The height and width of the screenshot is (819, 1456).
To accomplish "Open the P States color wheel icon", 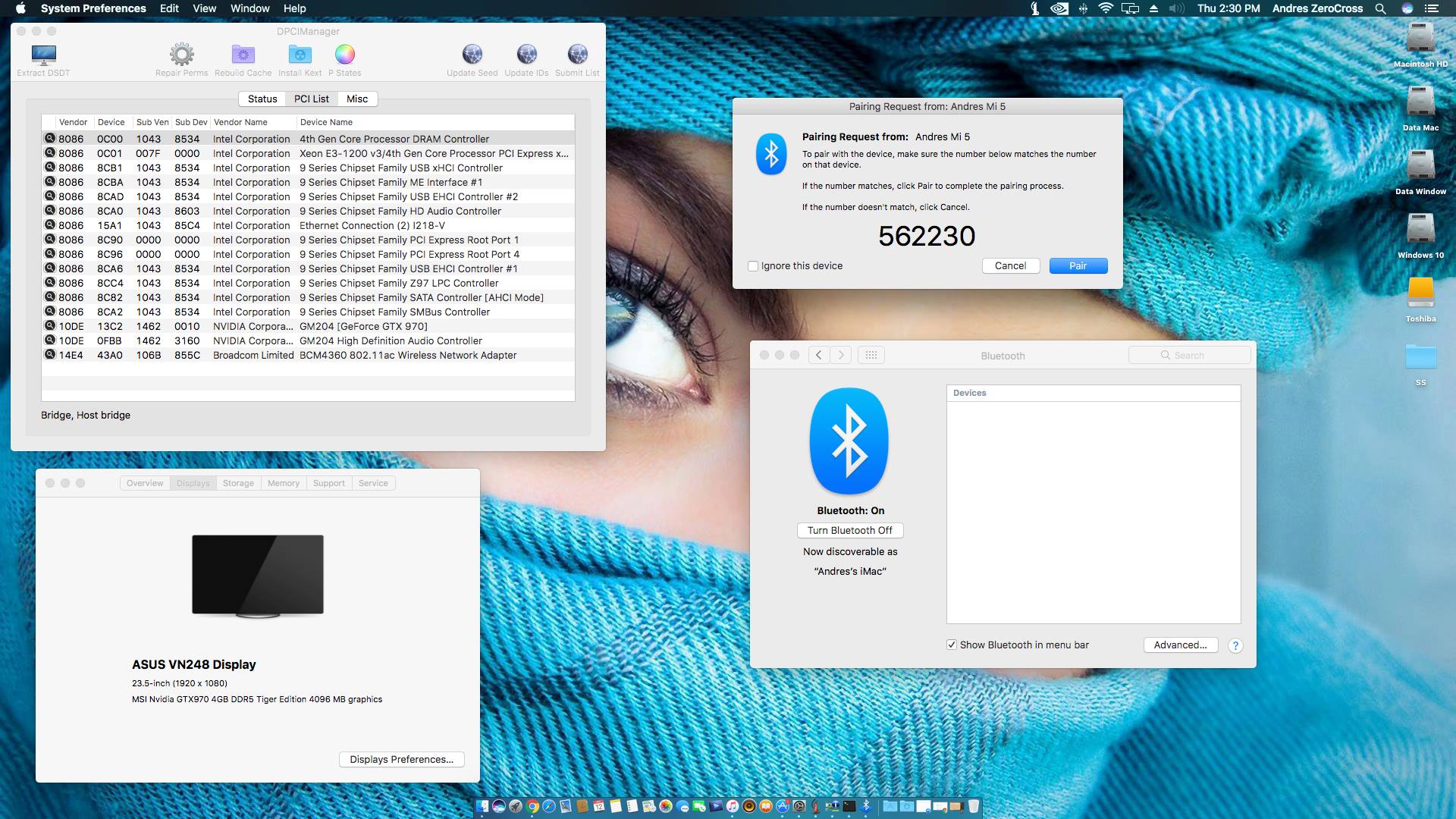I will (345, 55).
